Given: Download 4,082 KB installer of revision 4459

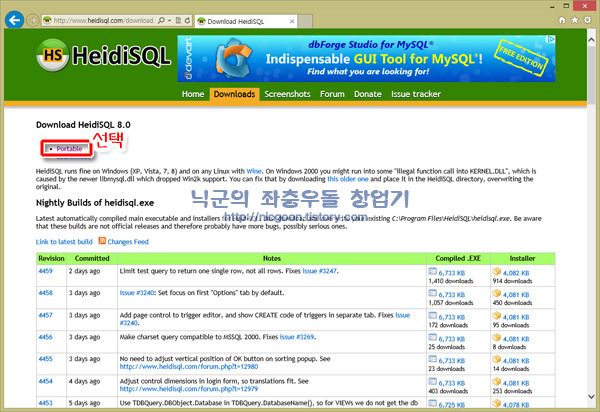Looking at the screenshot, I should pyautogui.click(x=516, y=273).
